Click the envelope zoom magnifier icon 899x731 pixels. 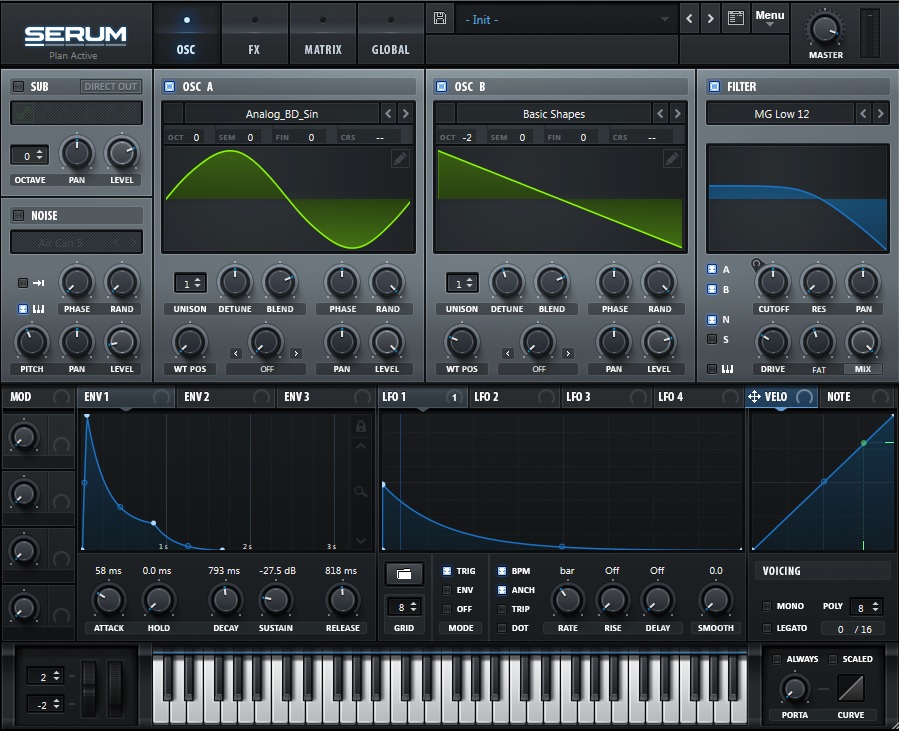pos(361,491)
